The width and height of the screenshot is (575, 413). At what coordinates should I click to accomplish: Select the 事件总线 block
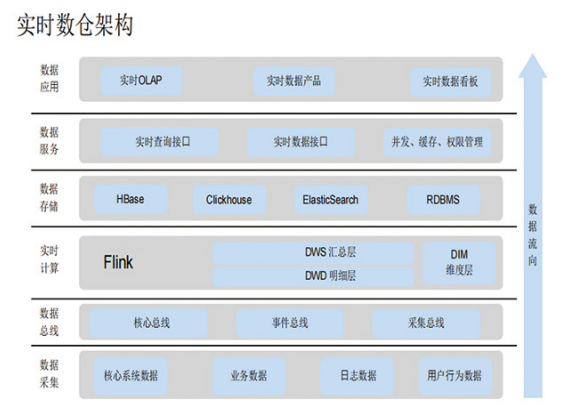coord(290,323)
